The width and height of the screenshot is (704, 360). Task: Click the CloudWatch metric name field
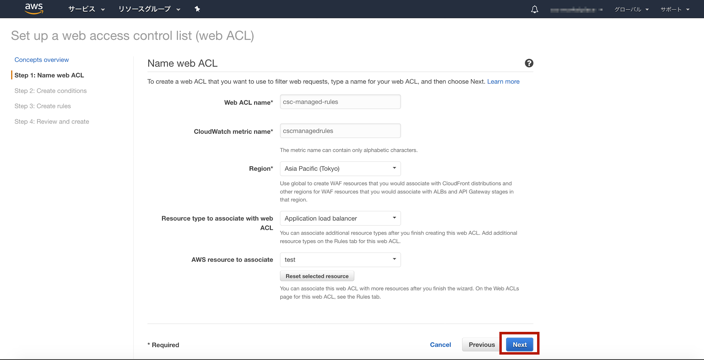pos(340,131)
